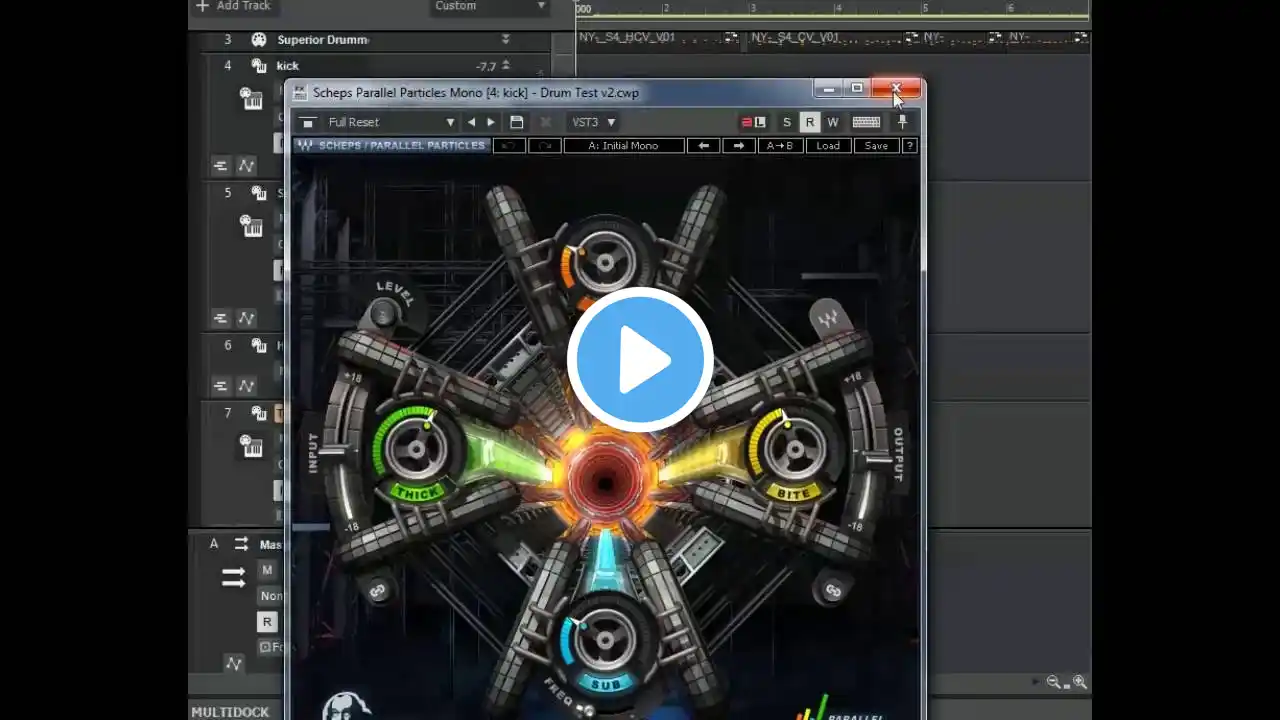The height and width of the screenshot is (720, 1280).
Task: Go to next plugin preset
Action: 491,122
